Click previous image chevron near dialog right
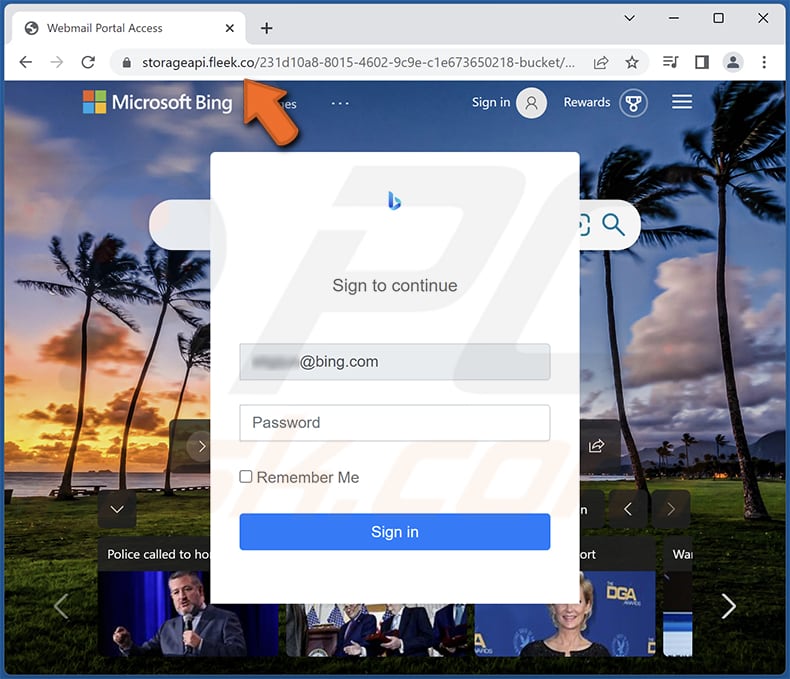The width and height of the screenshot is (790, 679). coord(628,509)
